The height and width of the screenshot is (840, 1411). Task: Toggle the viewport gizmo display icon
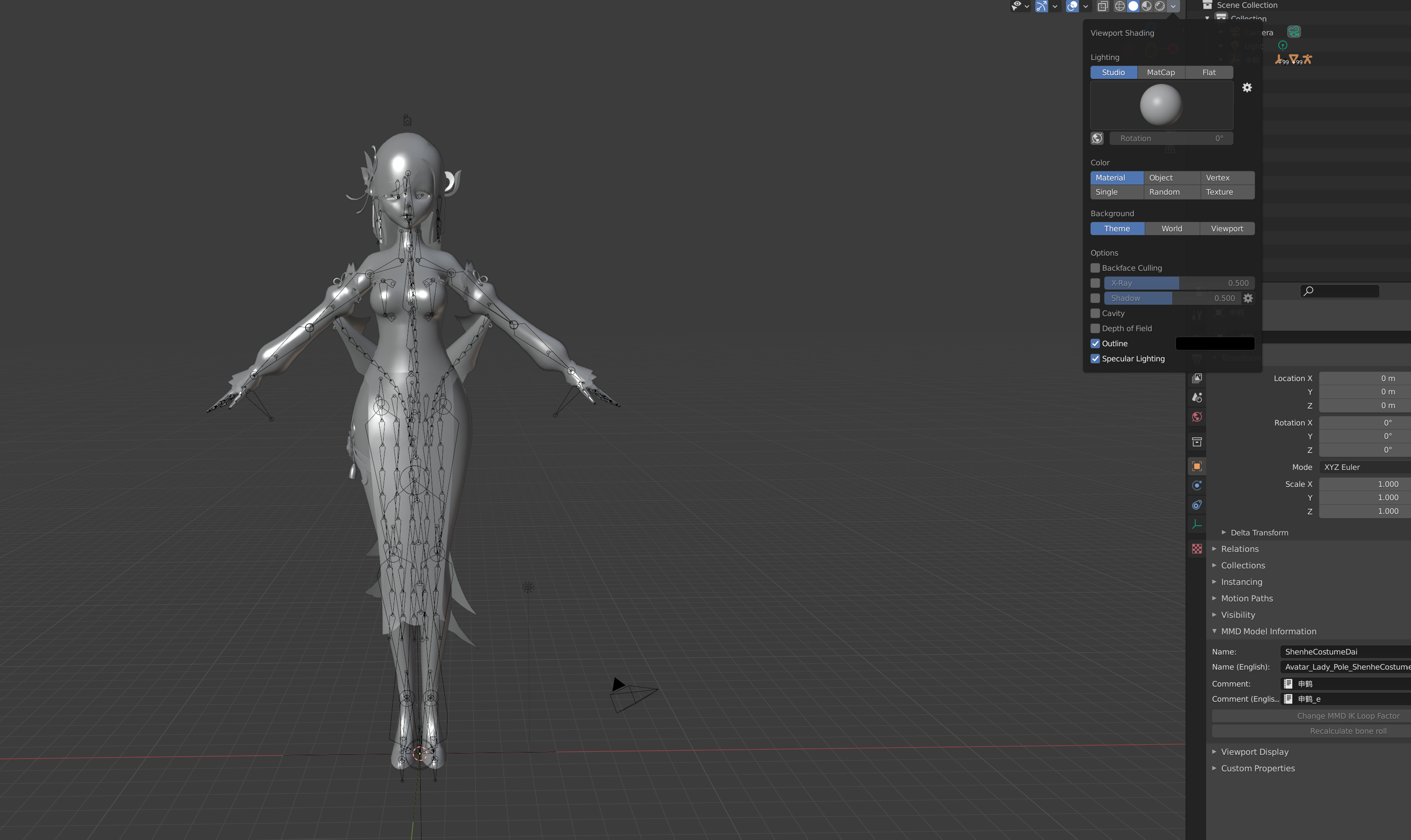click(1041, 6)
